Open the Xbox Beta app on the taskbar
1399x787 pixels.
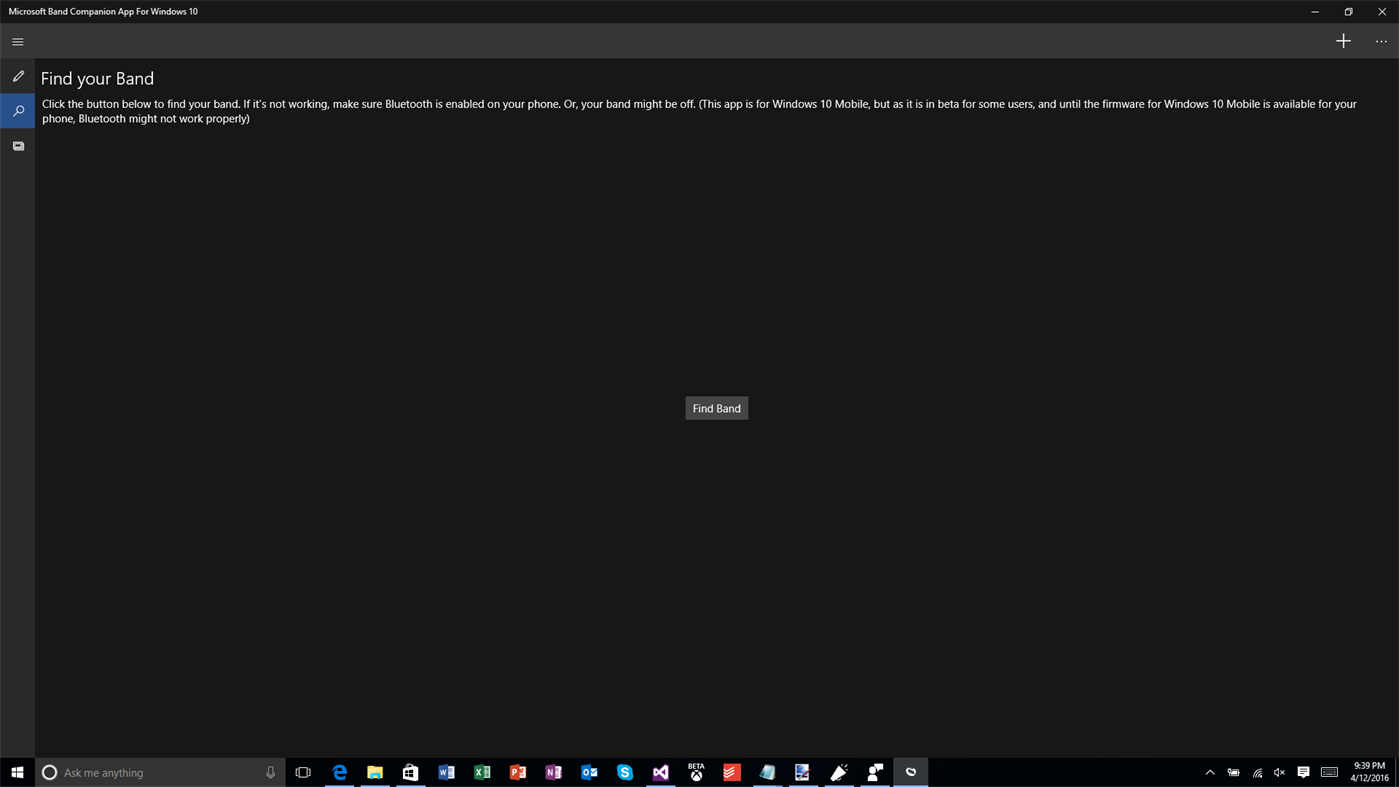pos(696,772)
